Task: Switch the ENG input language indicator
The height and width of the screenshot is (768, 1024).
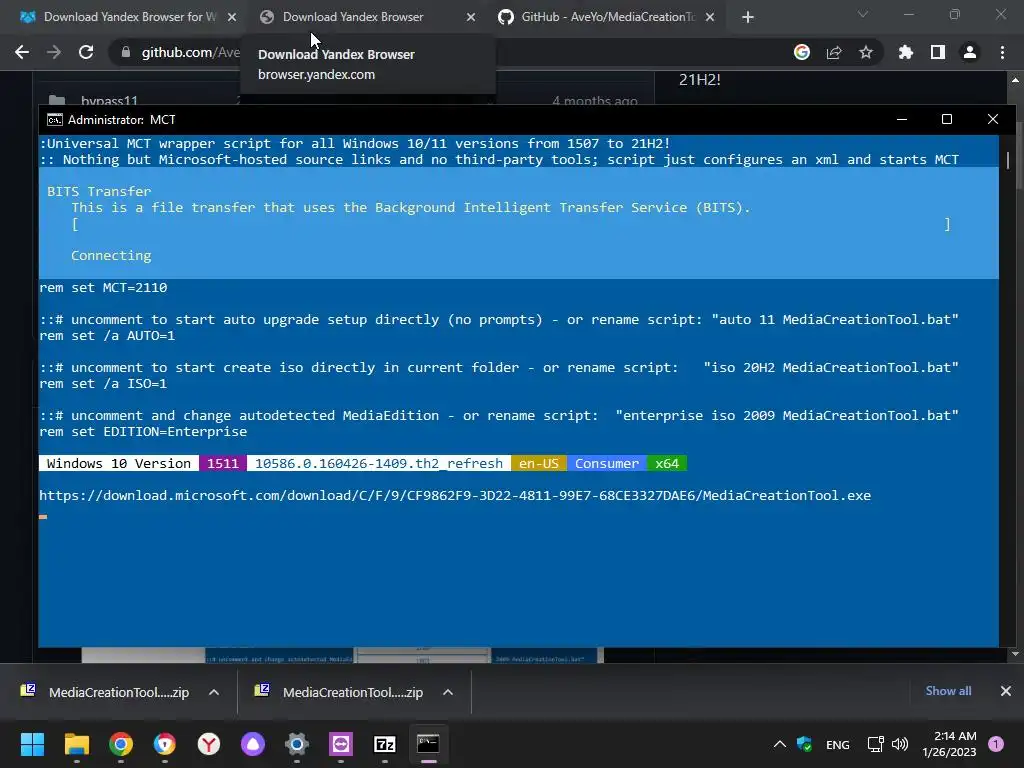Action: (x=838, y=744)
